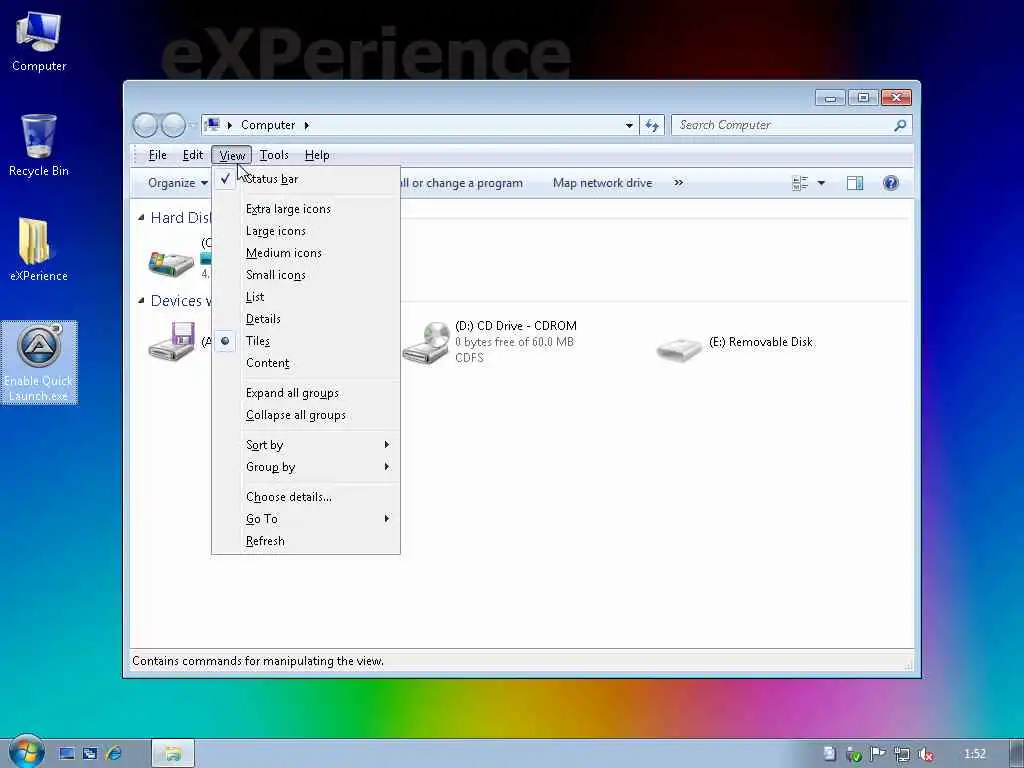Click the green shield tray icon
The width and height of the screenshot is (1024, 768).
tap(854, 754)
